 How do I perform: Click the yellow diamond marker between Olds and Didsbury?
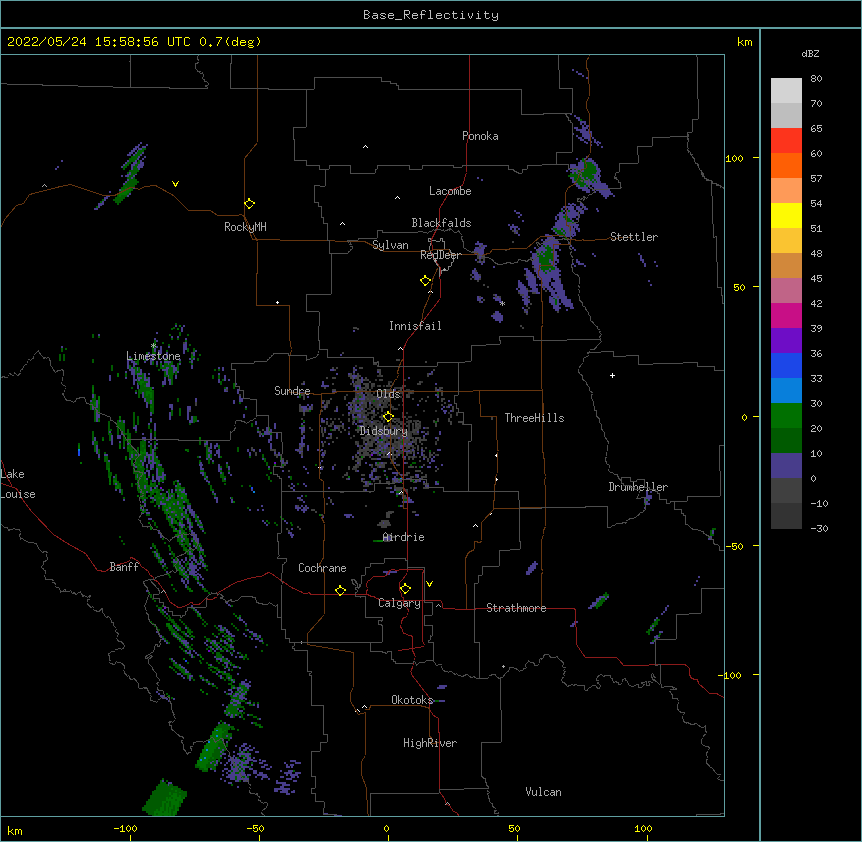click(x=388, y=416)
